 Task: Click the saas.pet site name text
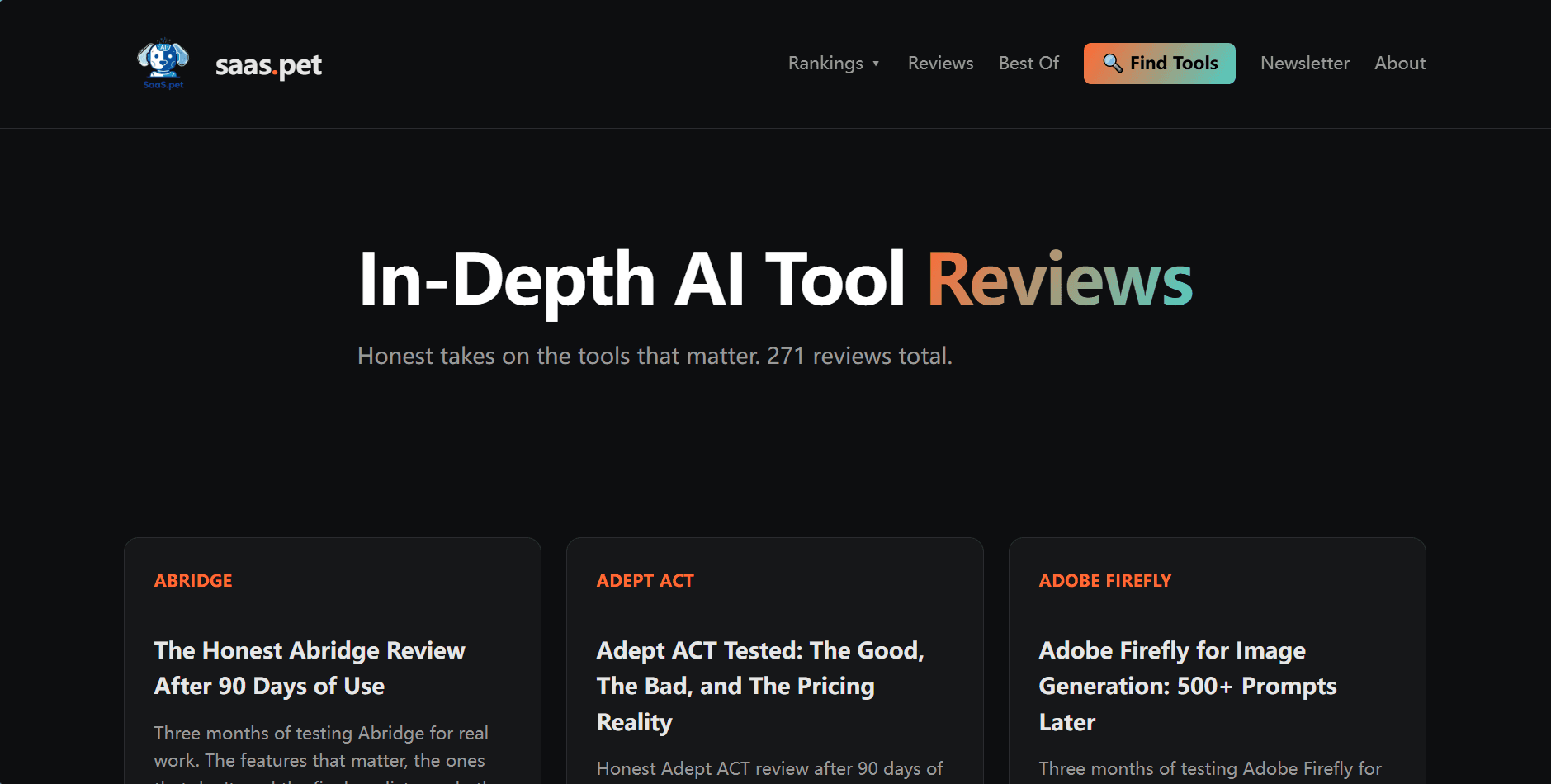coord(268,64)
